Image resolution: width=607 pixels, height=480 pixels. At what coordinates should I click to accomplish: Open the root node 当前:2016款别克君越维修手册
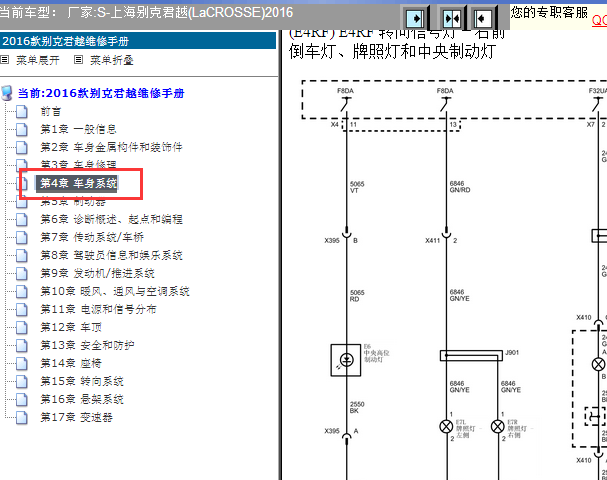click(x=101, y=93)
